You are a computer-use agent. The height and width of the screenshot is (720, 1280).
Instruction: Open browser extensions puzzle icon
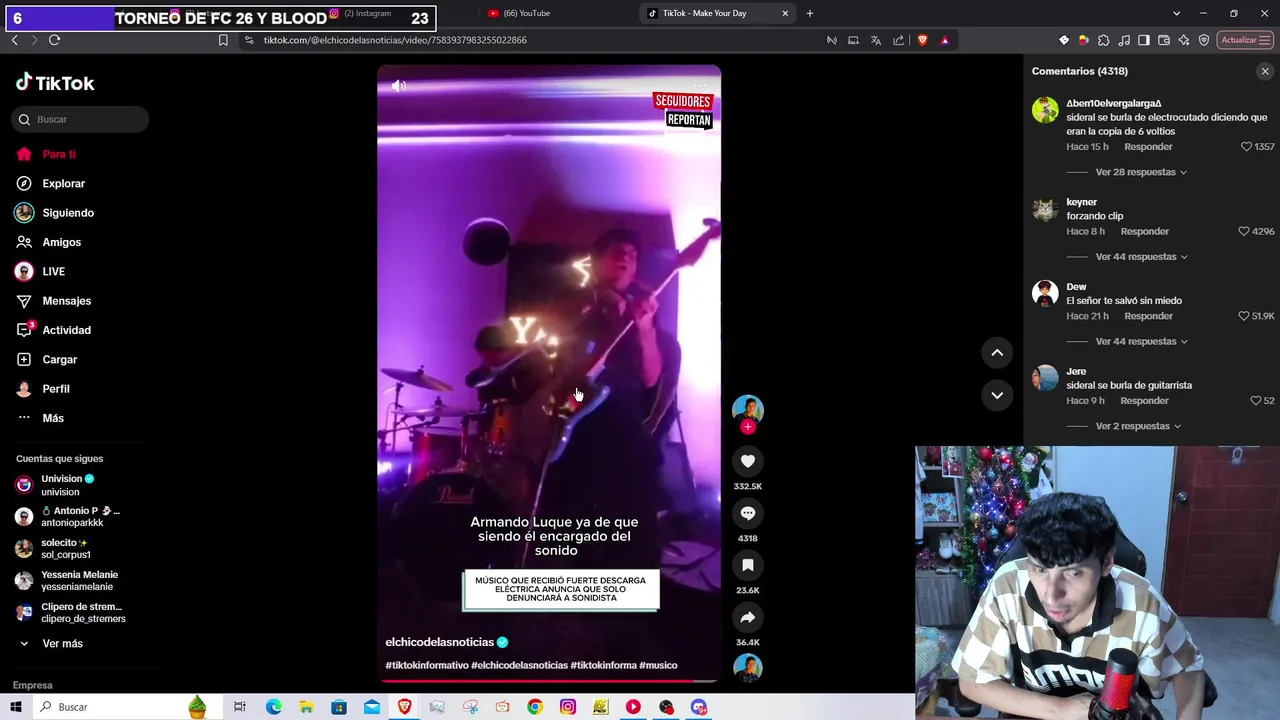click(x=1103, y=40)
